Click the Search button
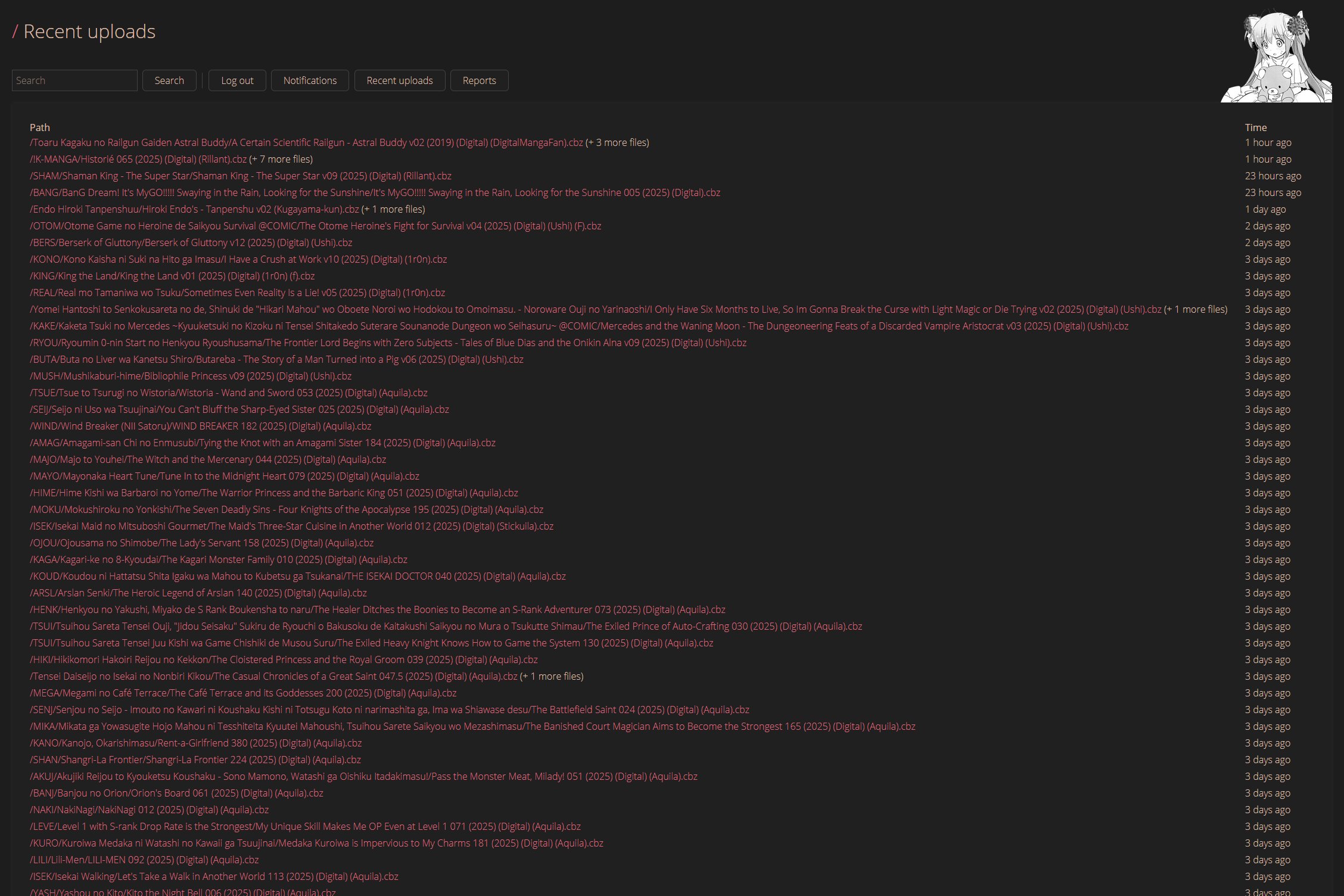The width and height of the screenshot is (1344, 896). (x=169, y=80)
